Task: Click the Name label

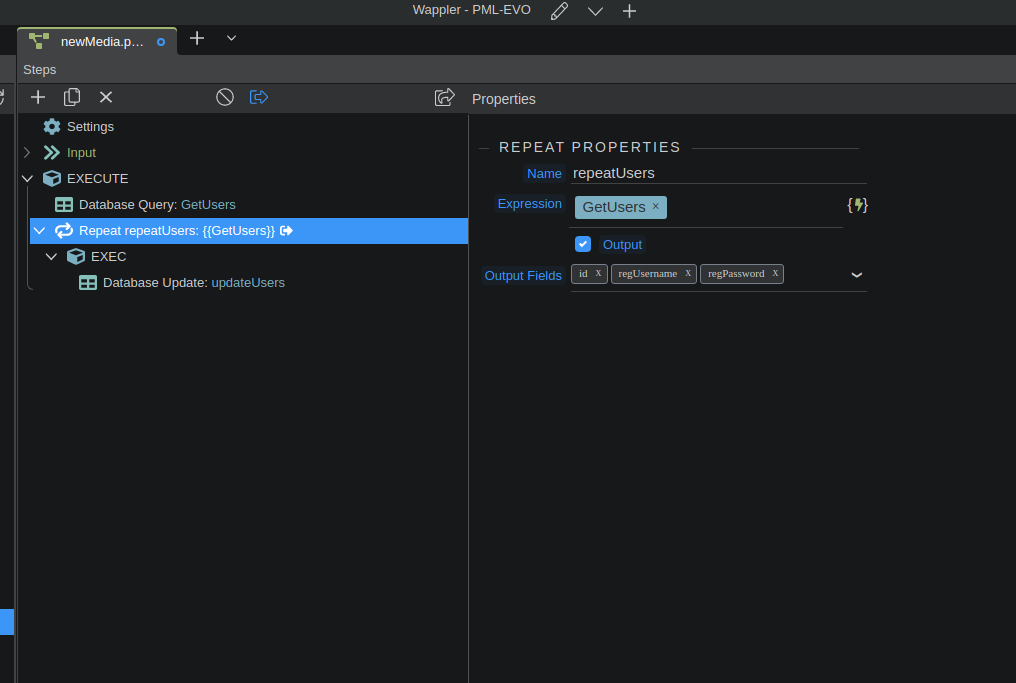Action: 544,174
